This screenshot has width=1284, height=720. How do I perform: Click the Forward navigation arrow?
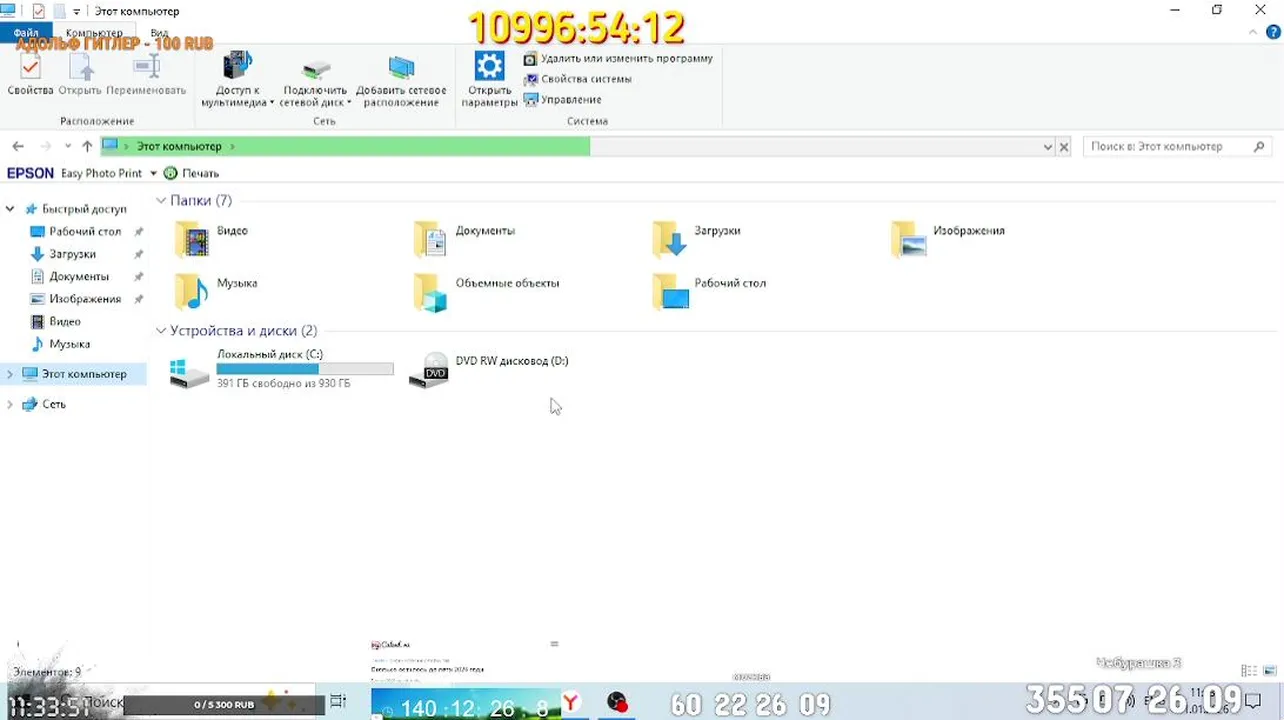pos(44,147)
